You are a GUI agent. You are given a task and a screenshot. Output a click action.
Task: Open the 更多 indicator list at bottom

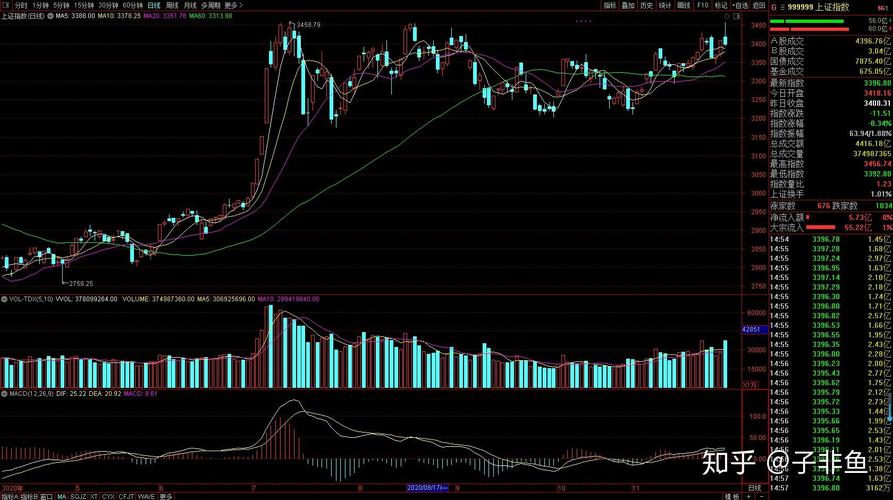(x=166, y=496)
